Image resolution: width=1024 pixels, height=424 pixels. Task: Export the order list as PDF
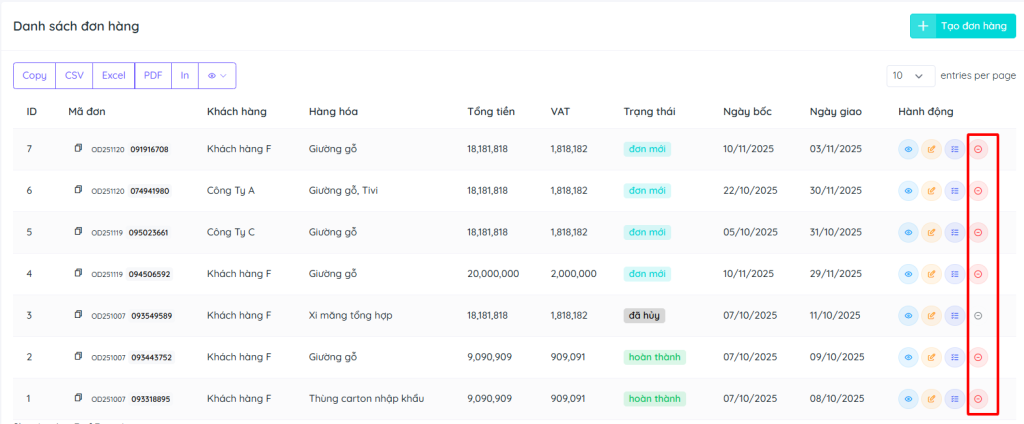152,75
